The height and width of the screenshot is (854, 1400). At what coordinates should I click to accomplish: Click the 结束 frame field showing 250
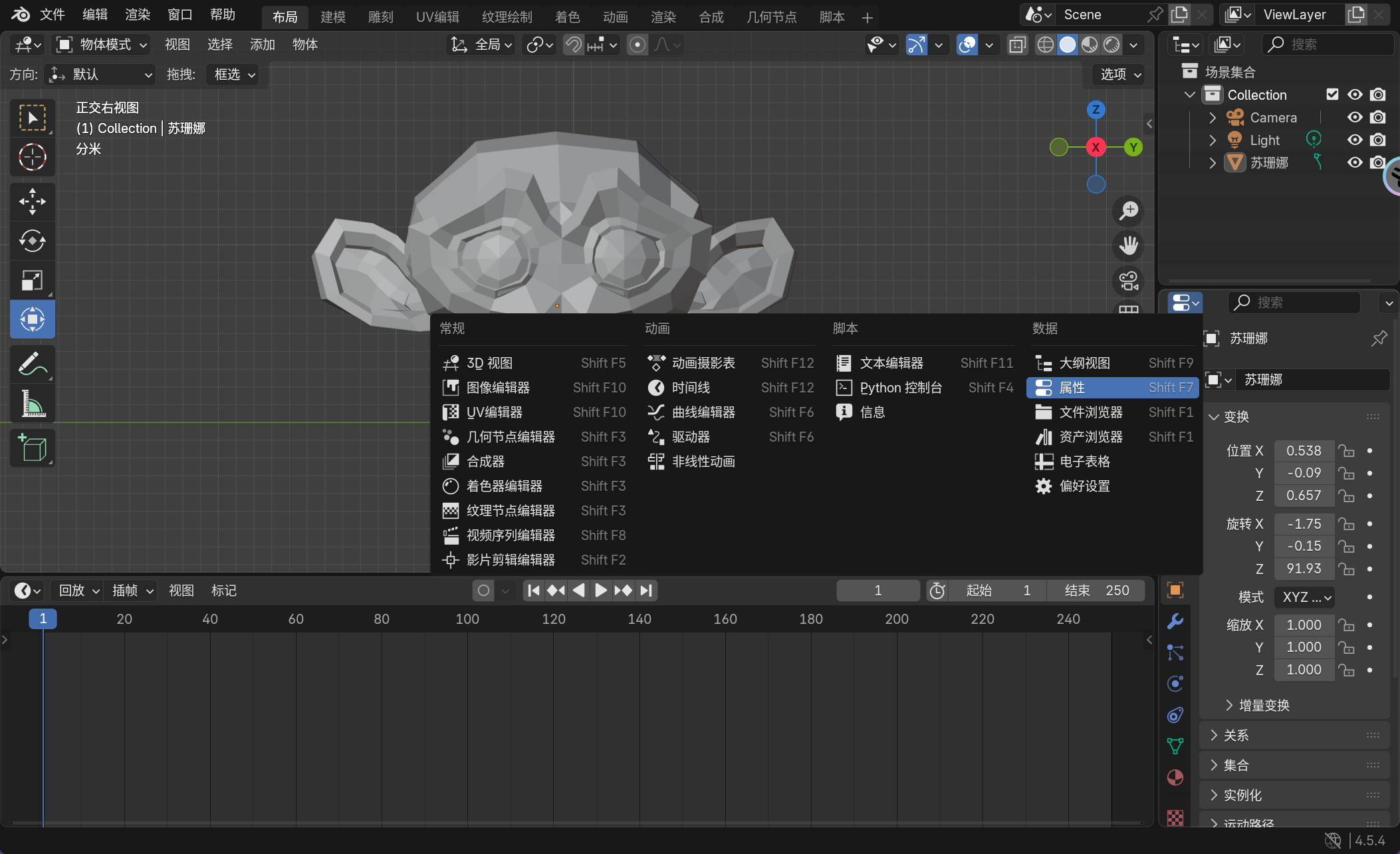tap(1096, 591)
